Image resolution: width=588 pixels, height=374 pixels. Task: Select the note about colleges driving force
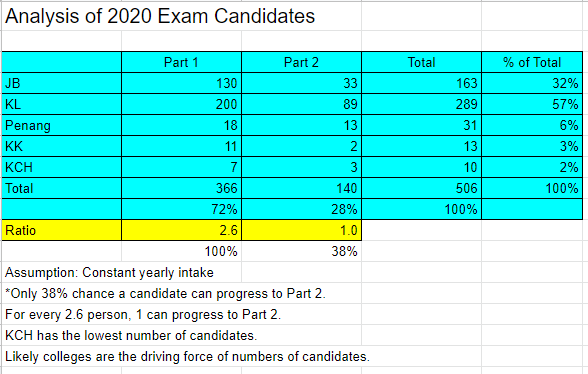pyautogui.click(x=187, y=356)
